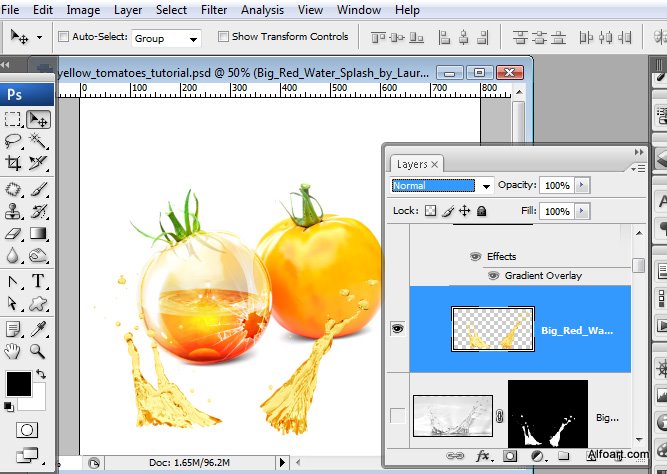Pick the Magic Wand tool

(x=39, y=141)
